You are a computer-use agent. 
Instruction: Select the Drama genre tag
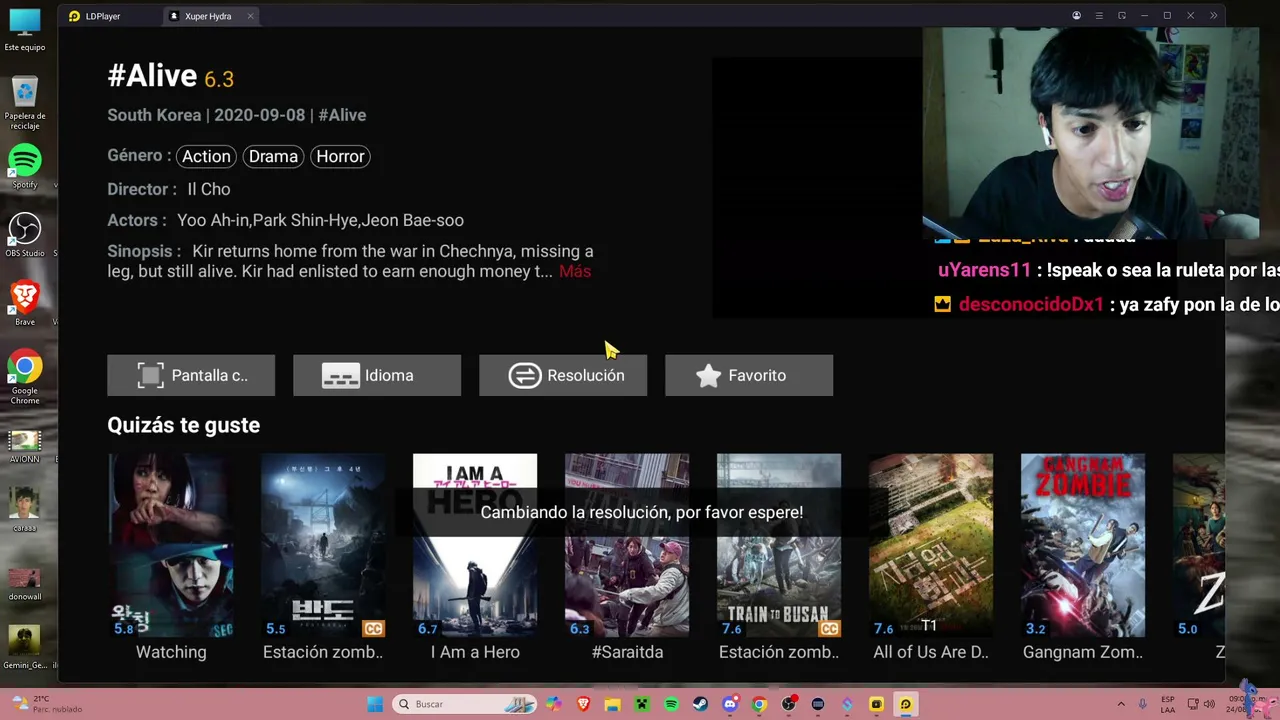(x=273, y=156)
